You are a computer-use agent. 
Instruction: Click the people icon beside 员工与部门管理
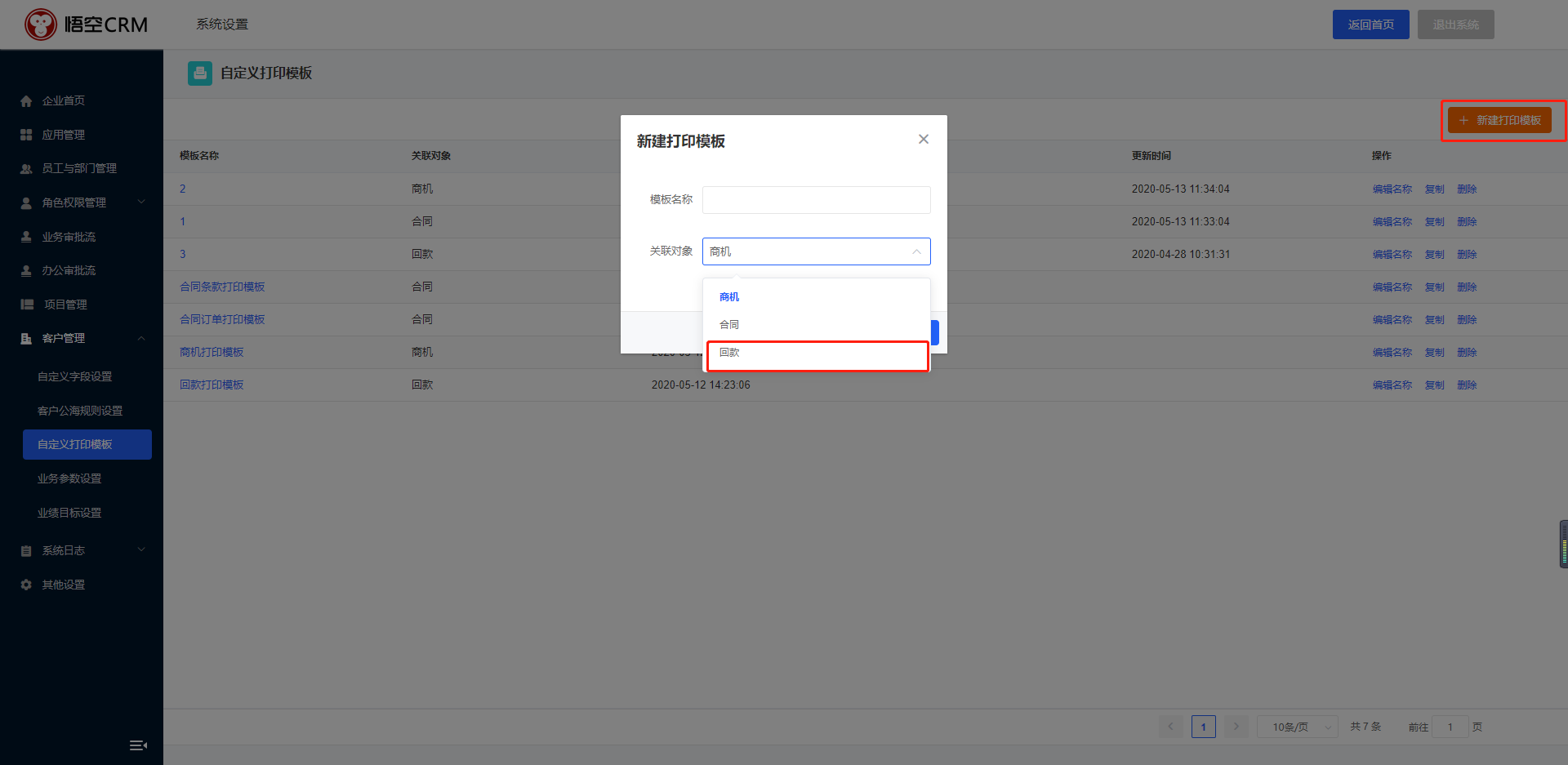(x=26, y=169)
